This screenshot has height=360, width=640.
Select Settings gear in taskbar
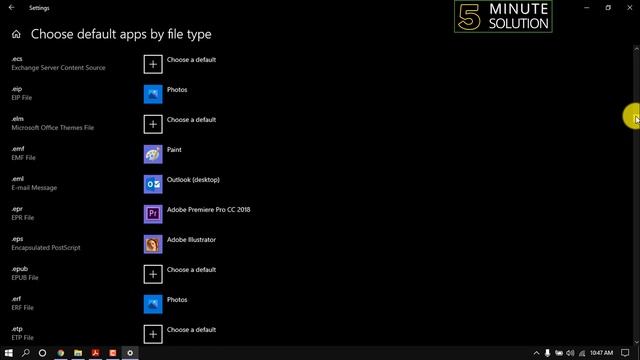130,353
